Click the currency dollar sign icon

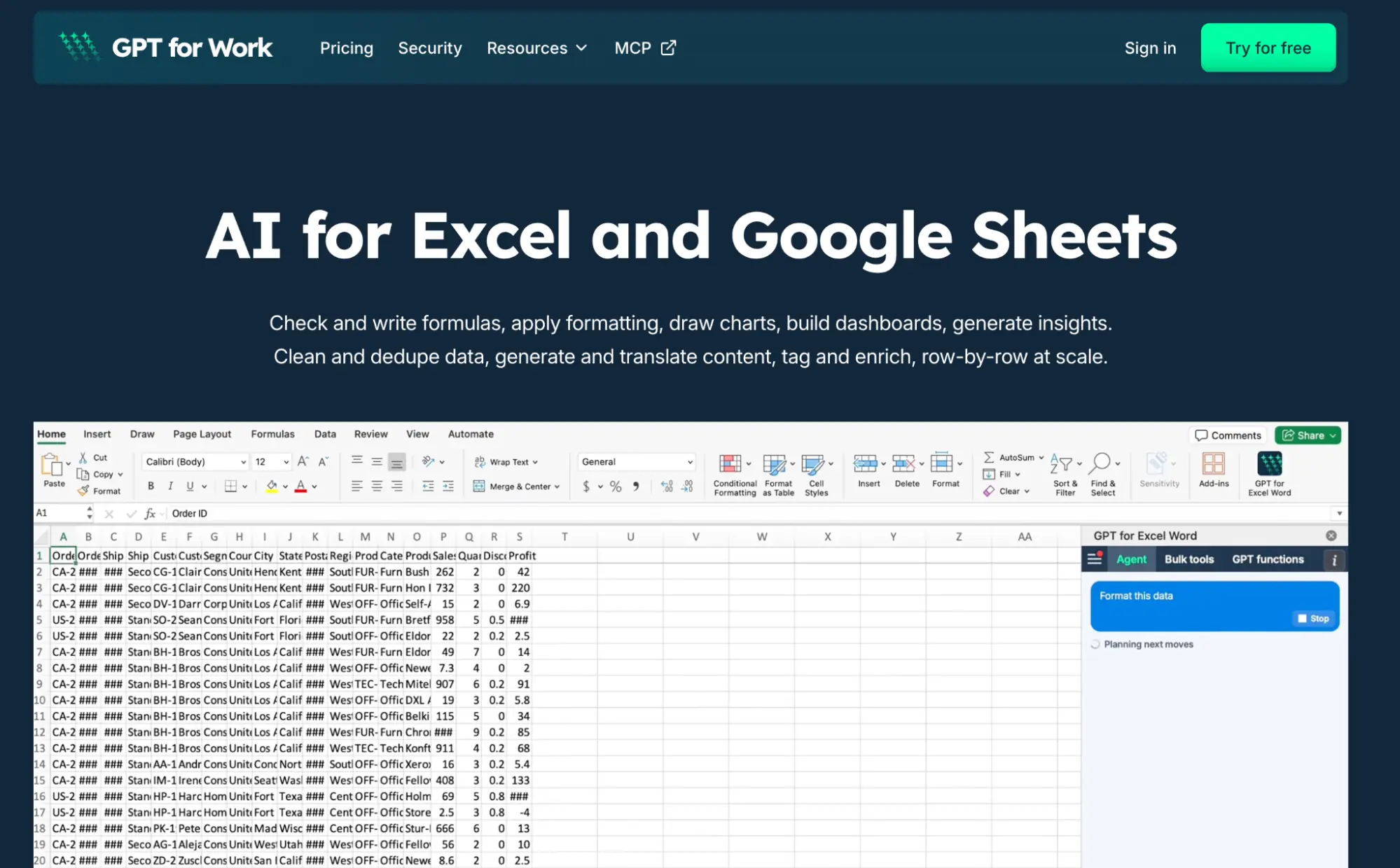point(586,486)
